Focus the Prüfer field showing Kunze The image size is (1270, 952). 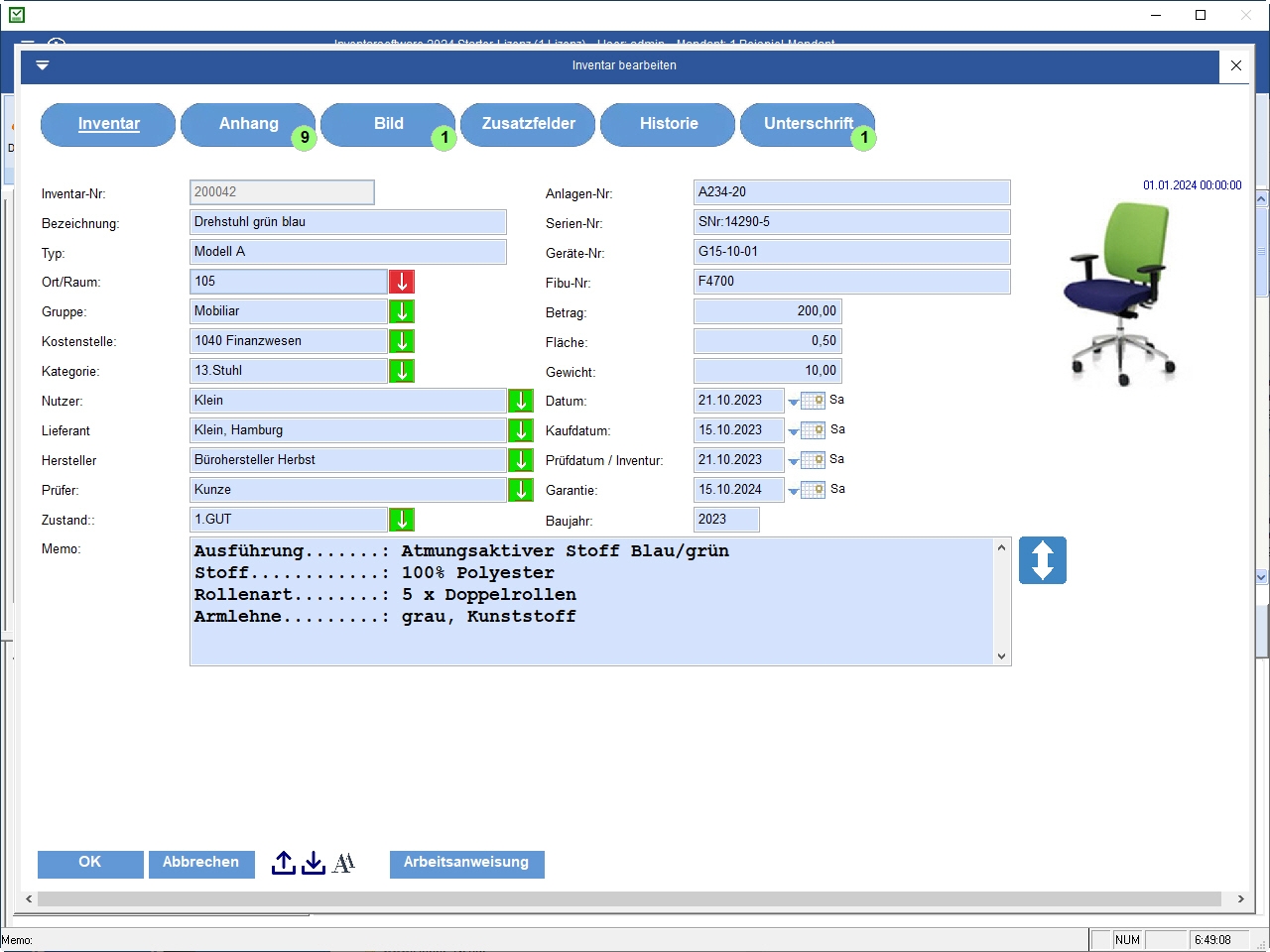[x=347, y=490]
